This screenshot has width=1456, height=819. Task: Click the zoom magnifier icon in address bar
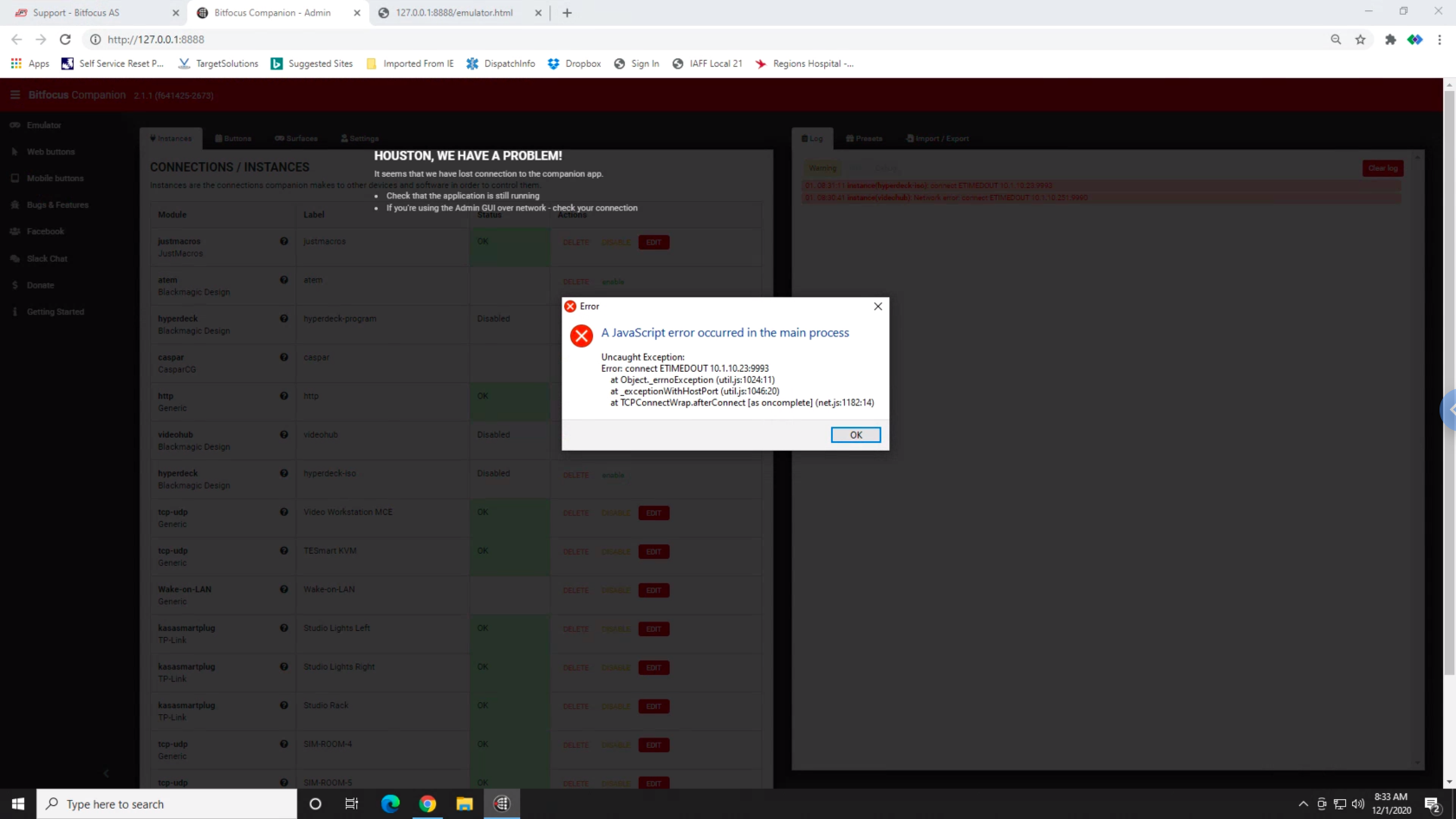tap(1336, 39)
